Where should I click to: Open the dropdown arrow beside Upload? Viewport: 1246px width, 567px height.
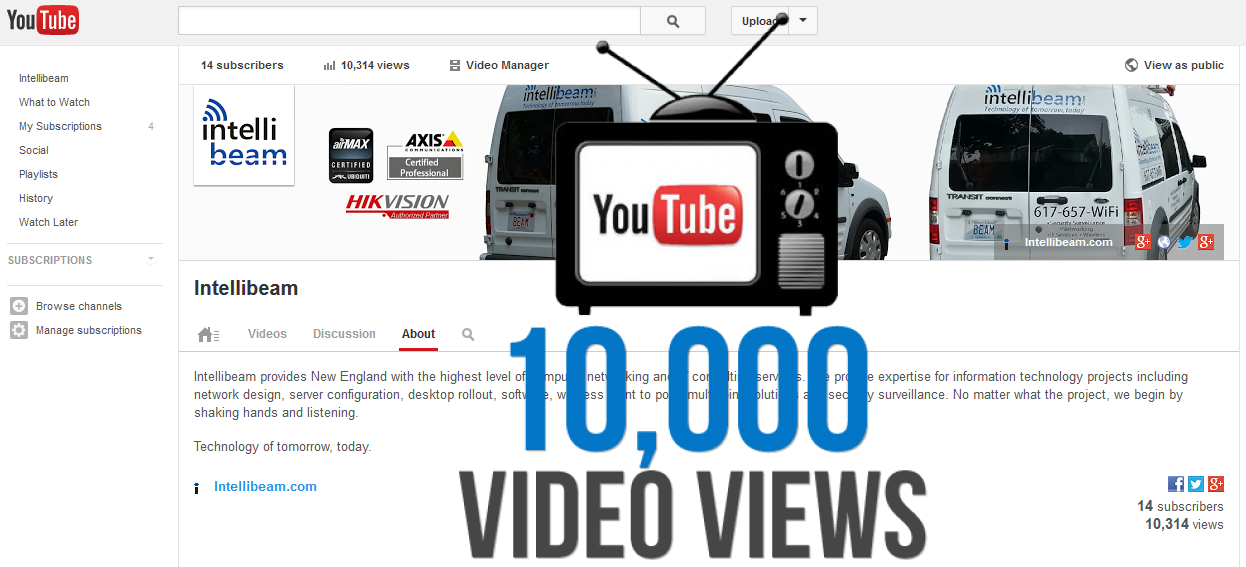803,21
